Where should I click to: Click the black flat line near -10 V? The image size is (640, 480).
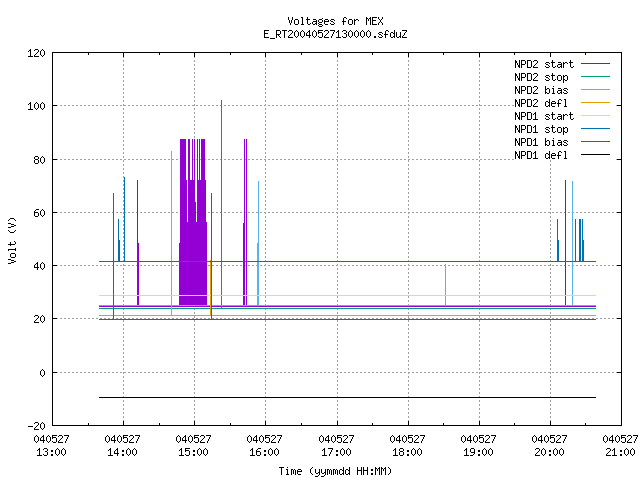tap(347, 397)
